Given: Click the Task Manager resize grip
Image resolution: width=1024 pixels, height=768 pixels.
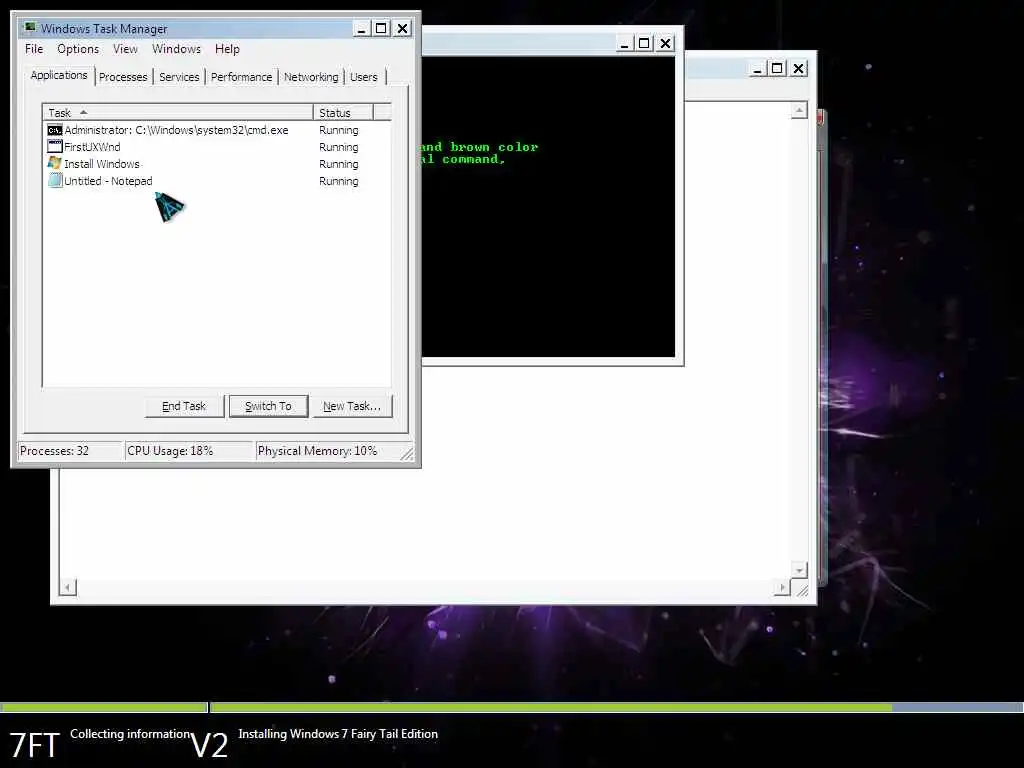Looking at the screenshot, I should pos(407,453).
